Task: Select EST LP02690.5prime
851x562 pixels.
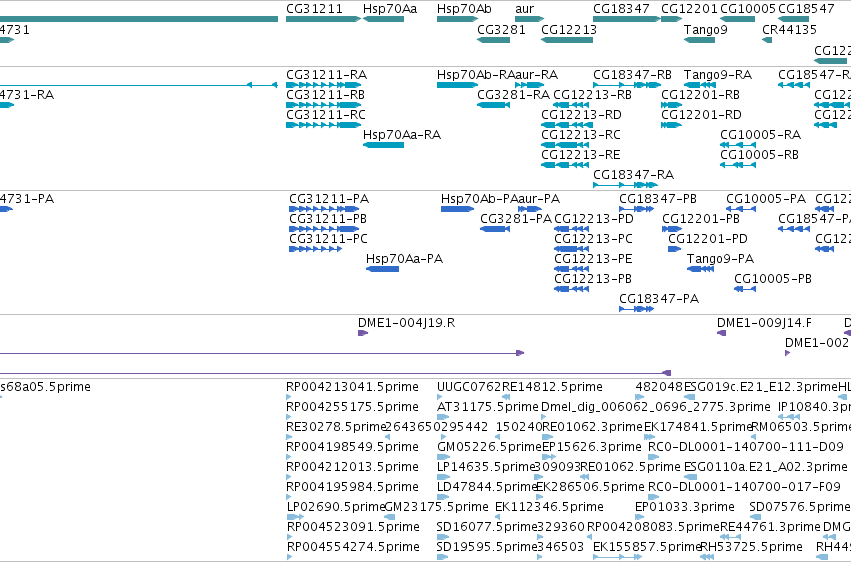Action: pyautogui.click(x=335, y=508)
